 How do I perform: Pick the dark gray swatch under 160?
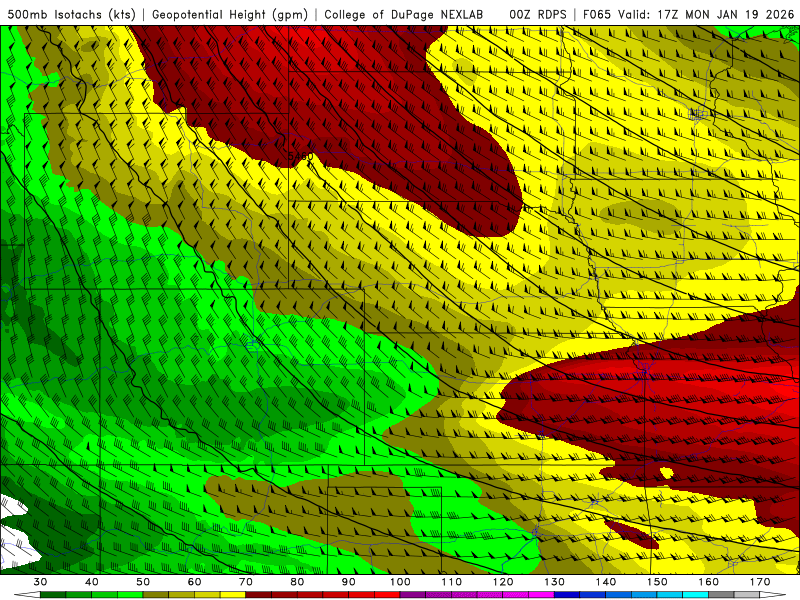721,595
